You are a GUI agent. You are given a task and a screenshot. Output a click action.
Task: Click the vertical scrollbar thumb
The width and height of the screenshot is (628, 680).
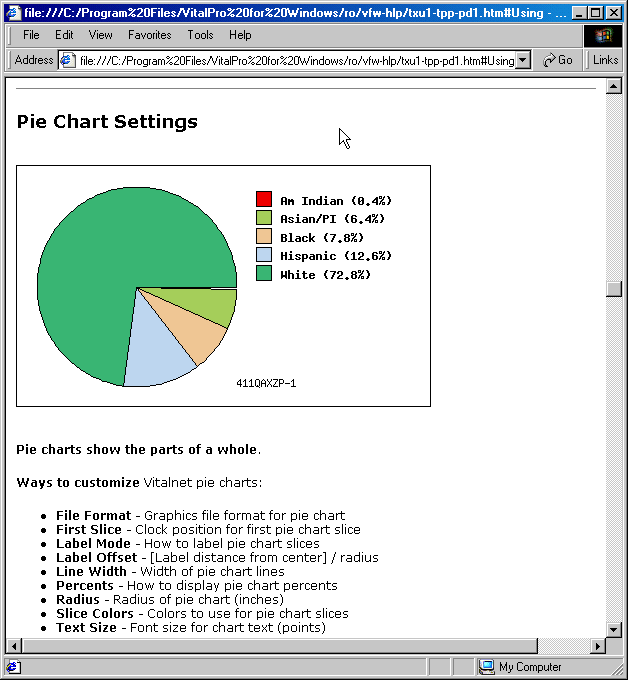coord(613,289)
